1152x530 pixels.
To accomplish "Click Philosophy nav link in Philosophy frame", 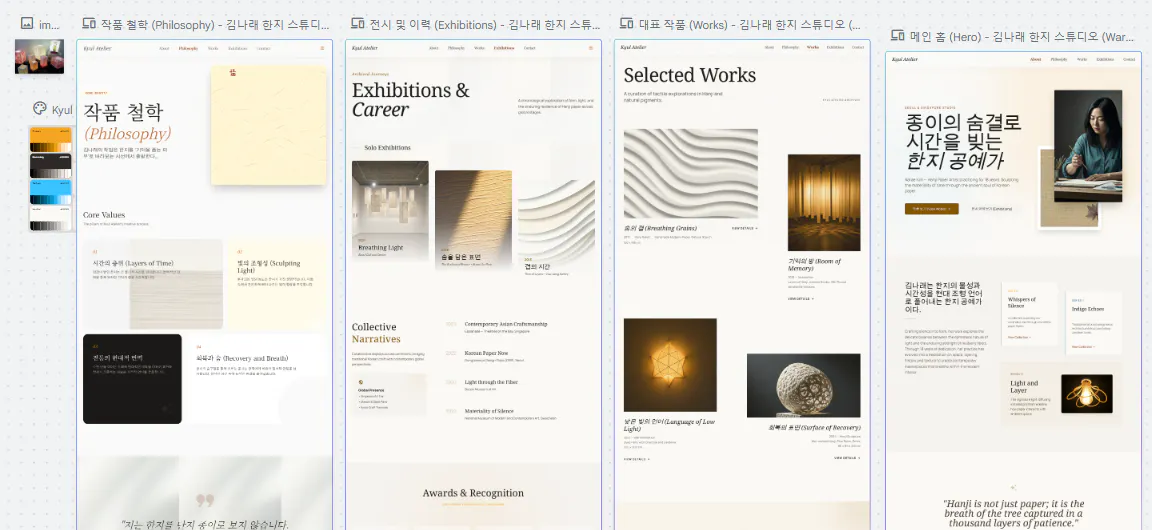I will [189, 49].
